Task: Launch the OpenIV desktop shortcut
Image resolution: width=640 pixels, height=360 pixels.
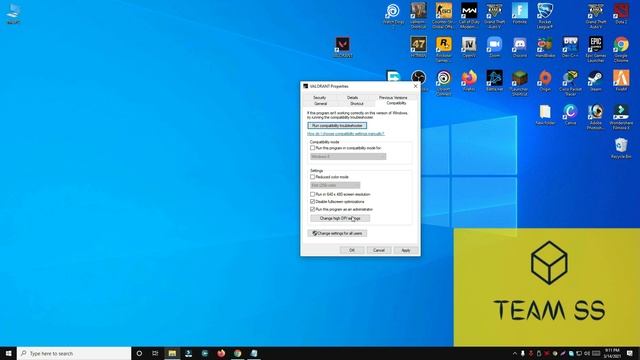Action: coord(469,47)
